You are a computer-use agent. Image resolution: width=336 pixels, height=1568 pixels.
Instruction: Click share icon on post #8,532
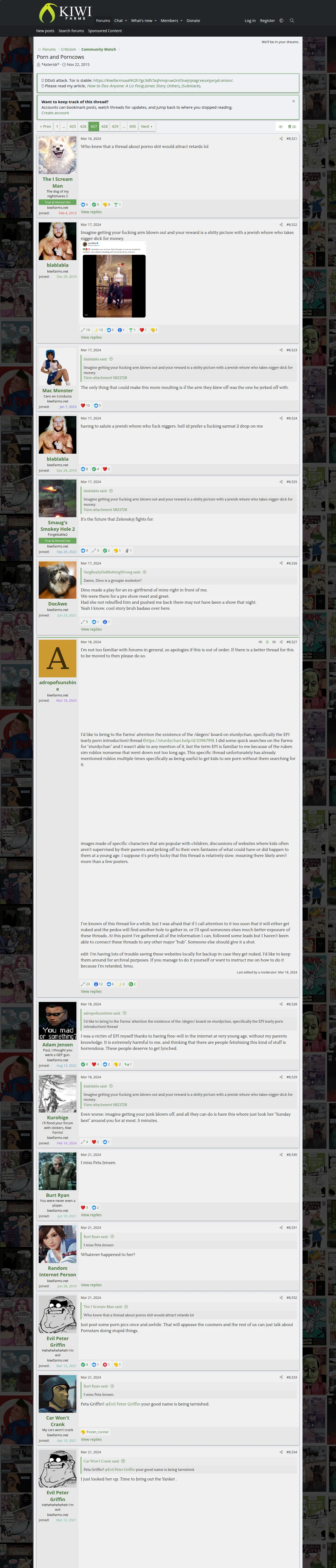tap(281, 1298)
